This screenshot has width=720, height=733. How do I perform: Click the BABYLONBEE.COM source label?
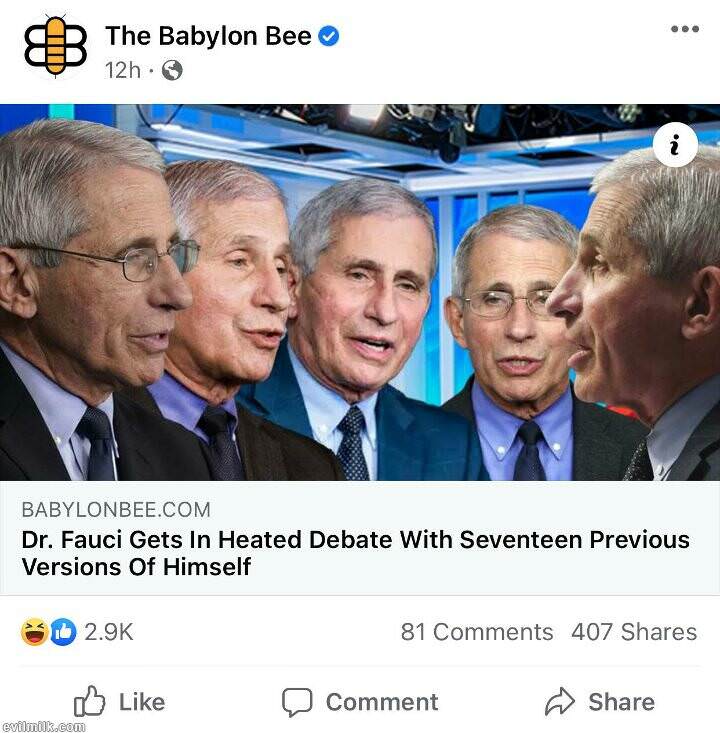[x=116, y=510]
